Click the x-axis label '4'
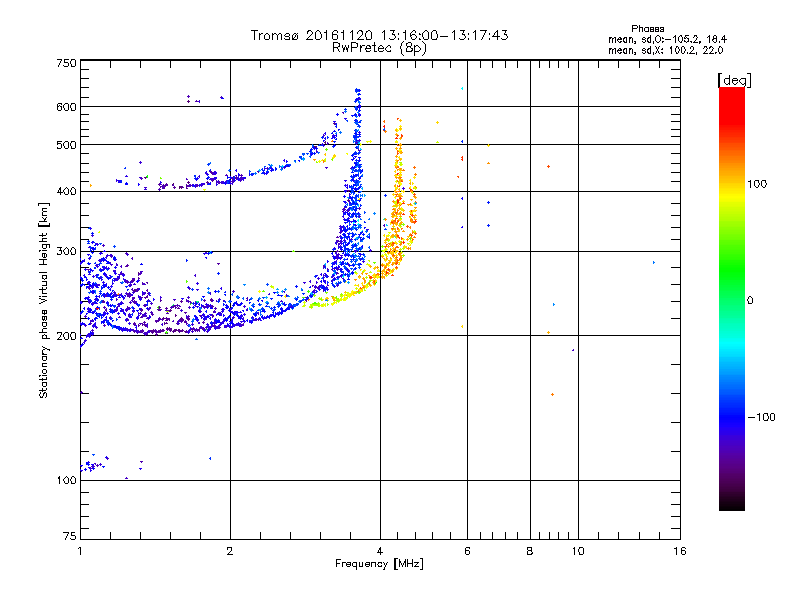800x600 pixels. click(x=380, y=551)
